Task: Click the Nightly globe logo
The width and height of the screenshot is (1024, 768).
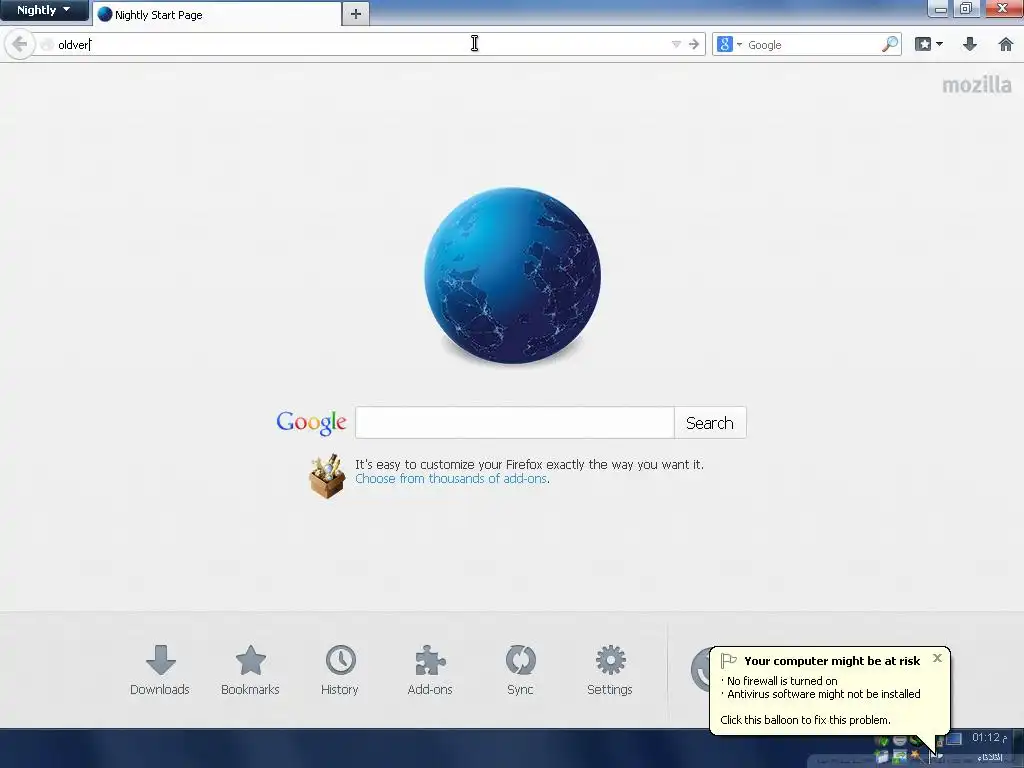Action: pyautogui.click(x=512, y=276)
